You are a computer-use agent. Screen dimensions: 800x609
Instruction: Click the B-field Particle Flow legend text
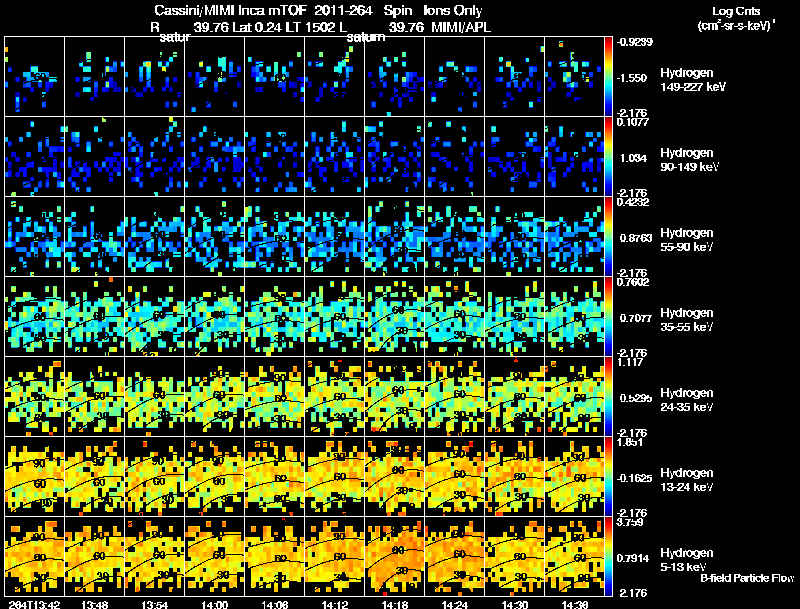[x=747, y=578]
